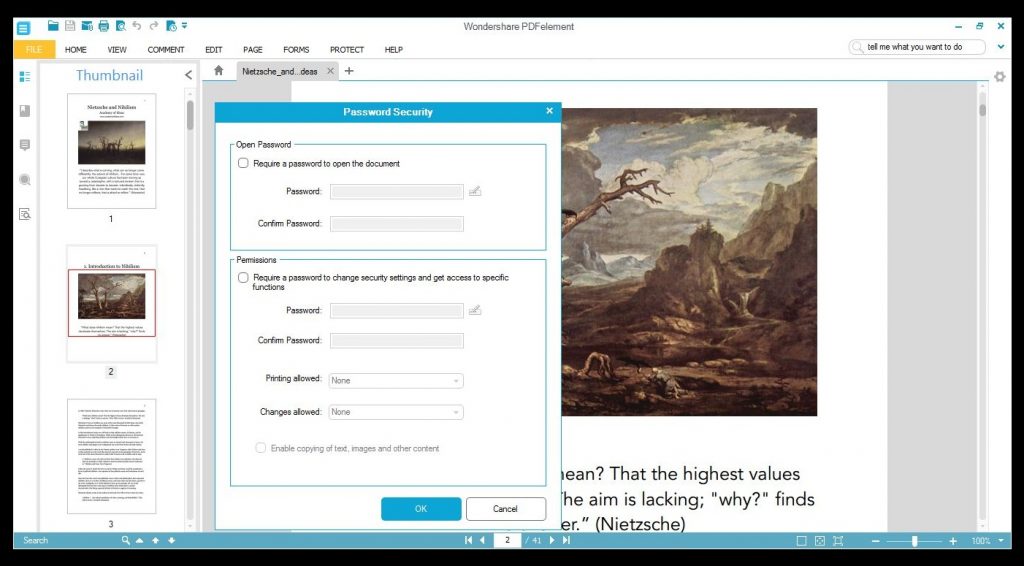The image size is (1024, 566).
Task: Collapse the ribbon using top-right chevron
Action: click(1000, 47)
